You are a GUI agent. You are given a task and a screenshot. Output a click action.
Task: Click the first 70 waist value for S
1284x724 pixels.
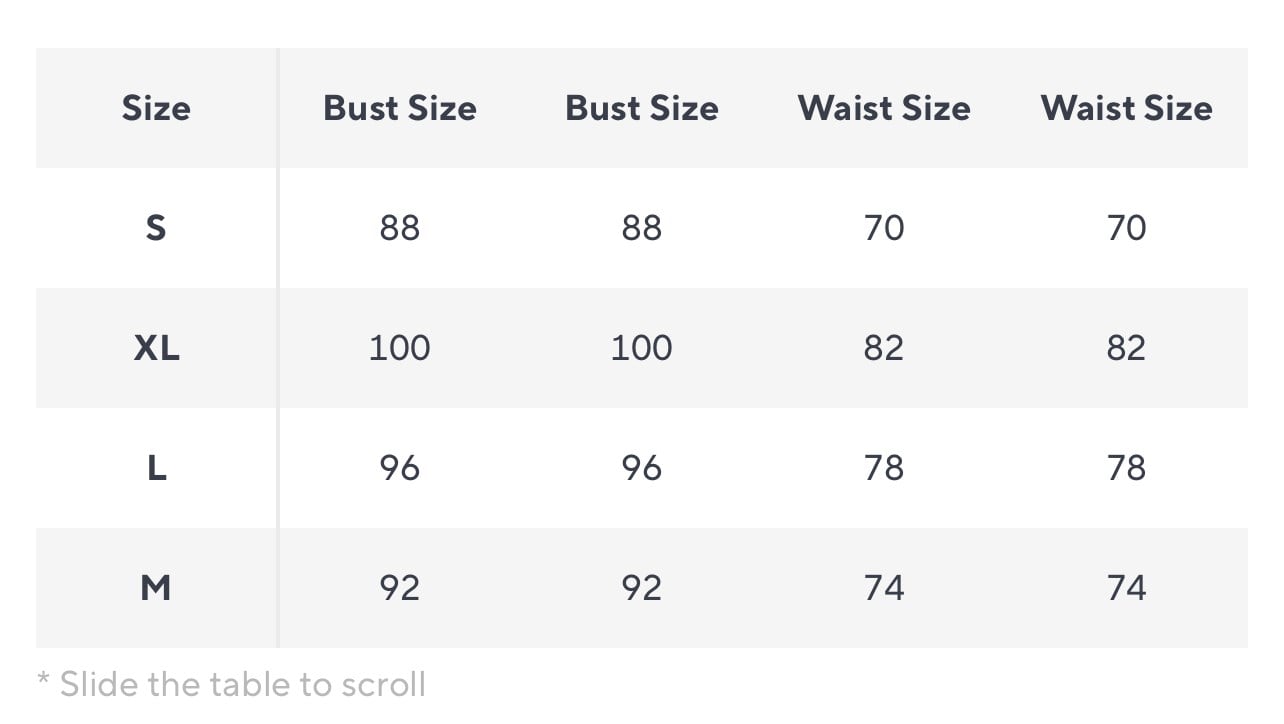pos(884,228)
